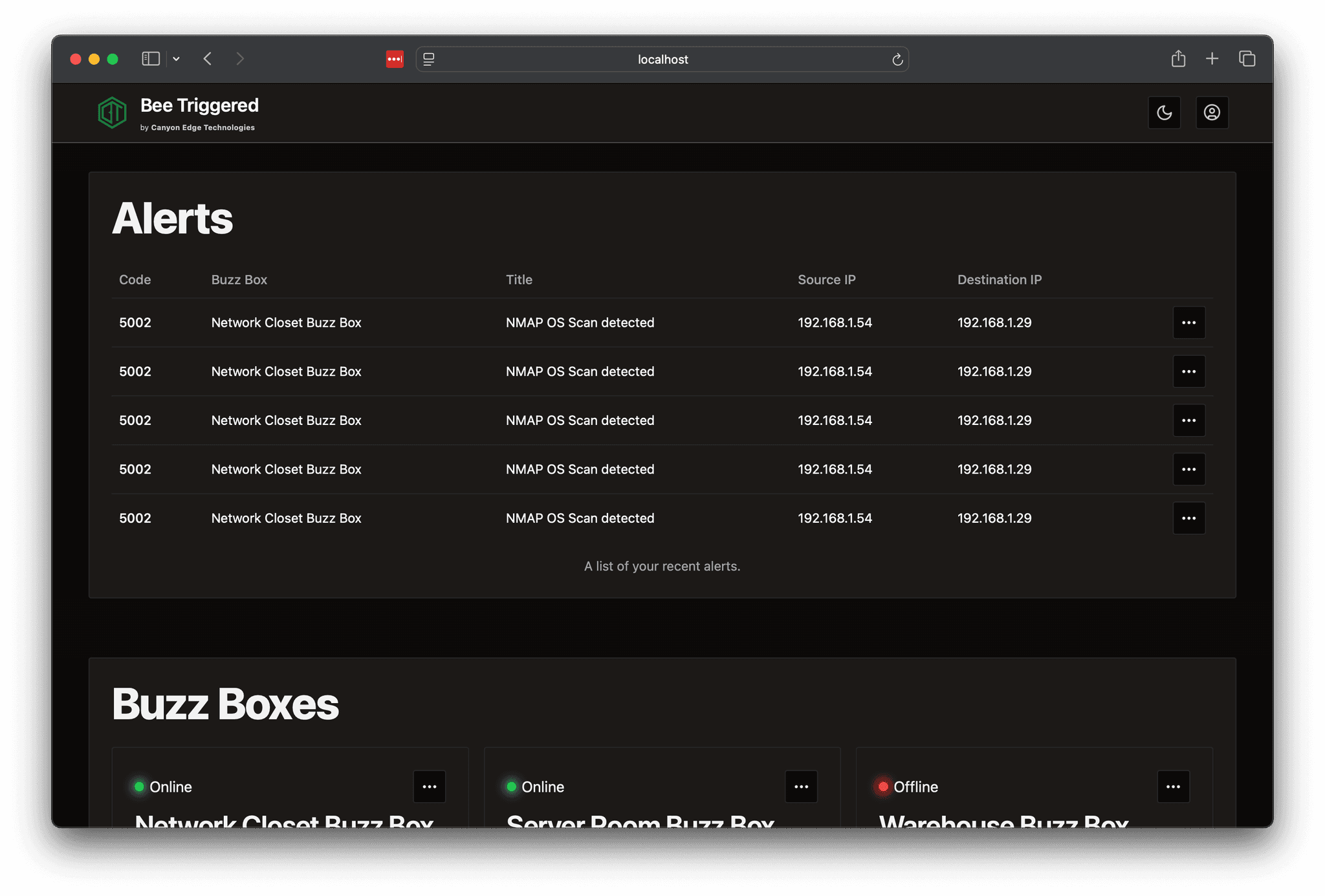
Task: Go forward to the next page
Action: point(240,59)
